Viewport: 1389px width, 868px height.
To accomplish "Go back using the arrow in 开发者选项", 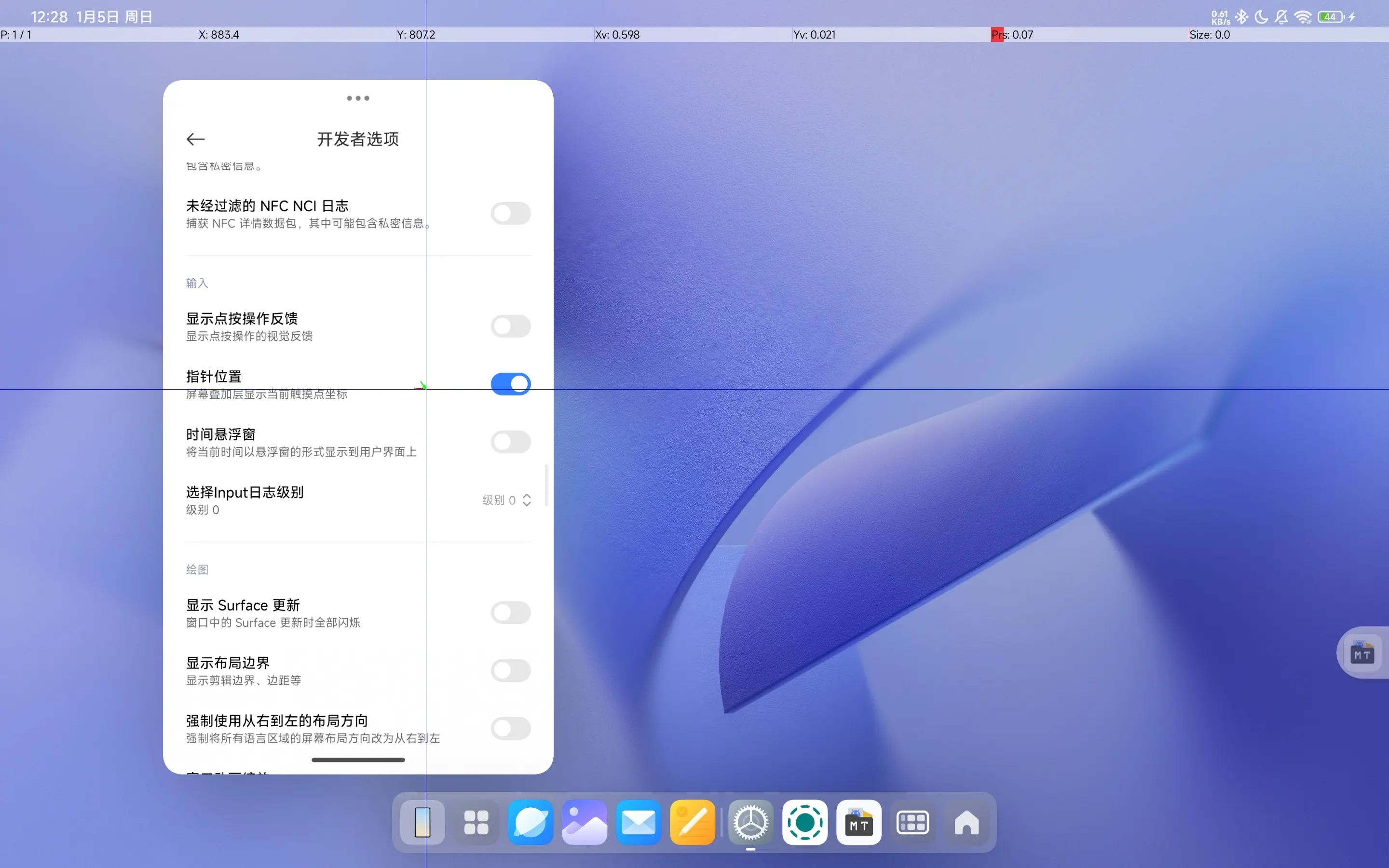I will 196,139.
